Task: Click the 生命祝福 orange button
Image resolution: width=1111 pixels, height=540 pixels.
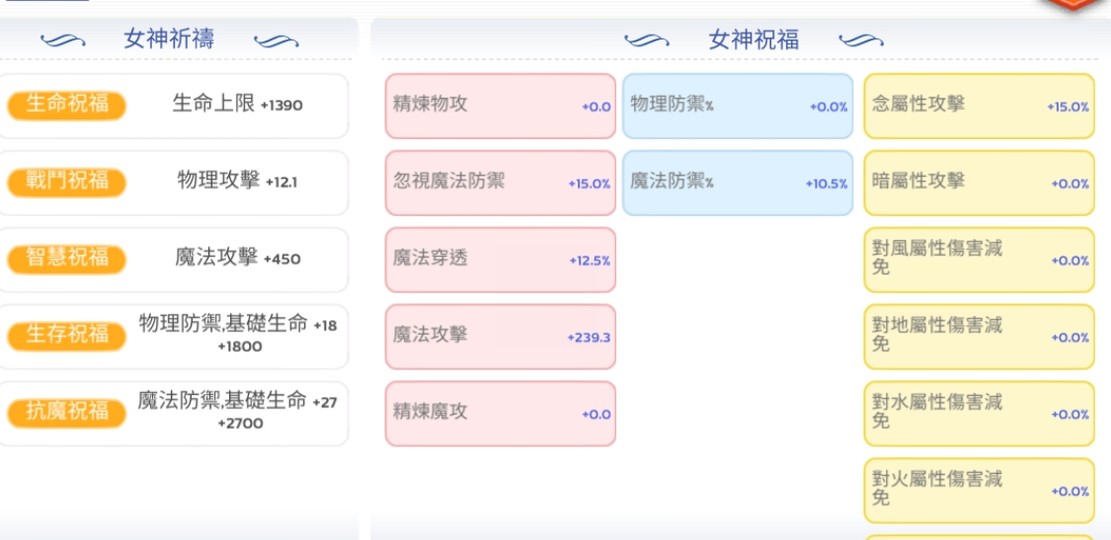Action: (x=67, y=106)
